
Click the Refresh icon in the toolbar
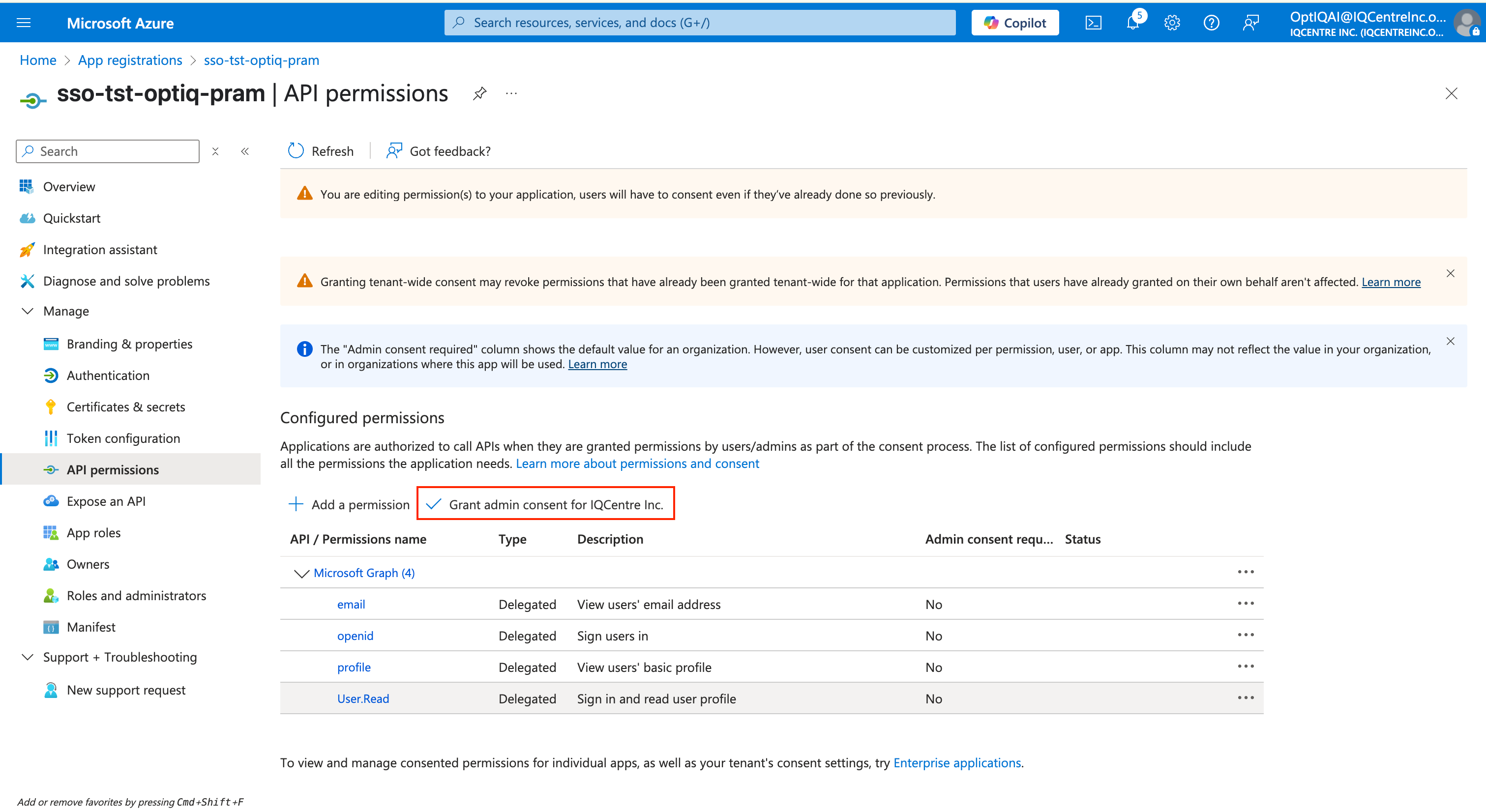click(296, 151)
